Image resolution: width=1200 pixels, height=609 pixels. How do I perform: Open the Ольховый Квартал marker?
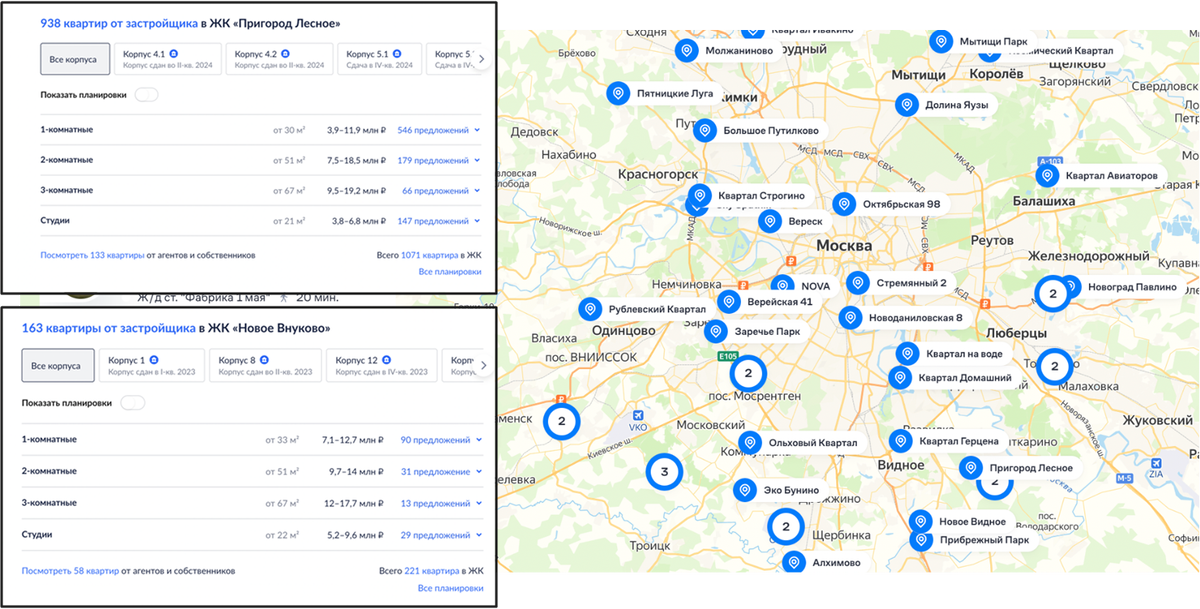click(x=749, y=442)
